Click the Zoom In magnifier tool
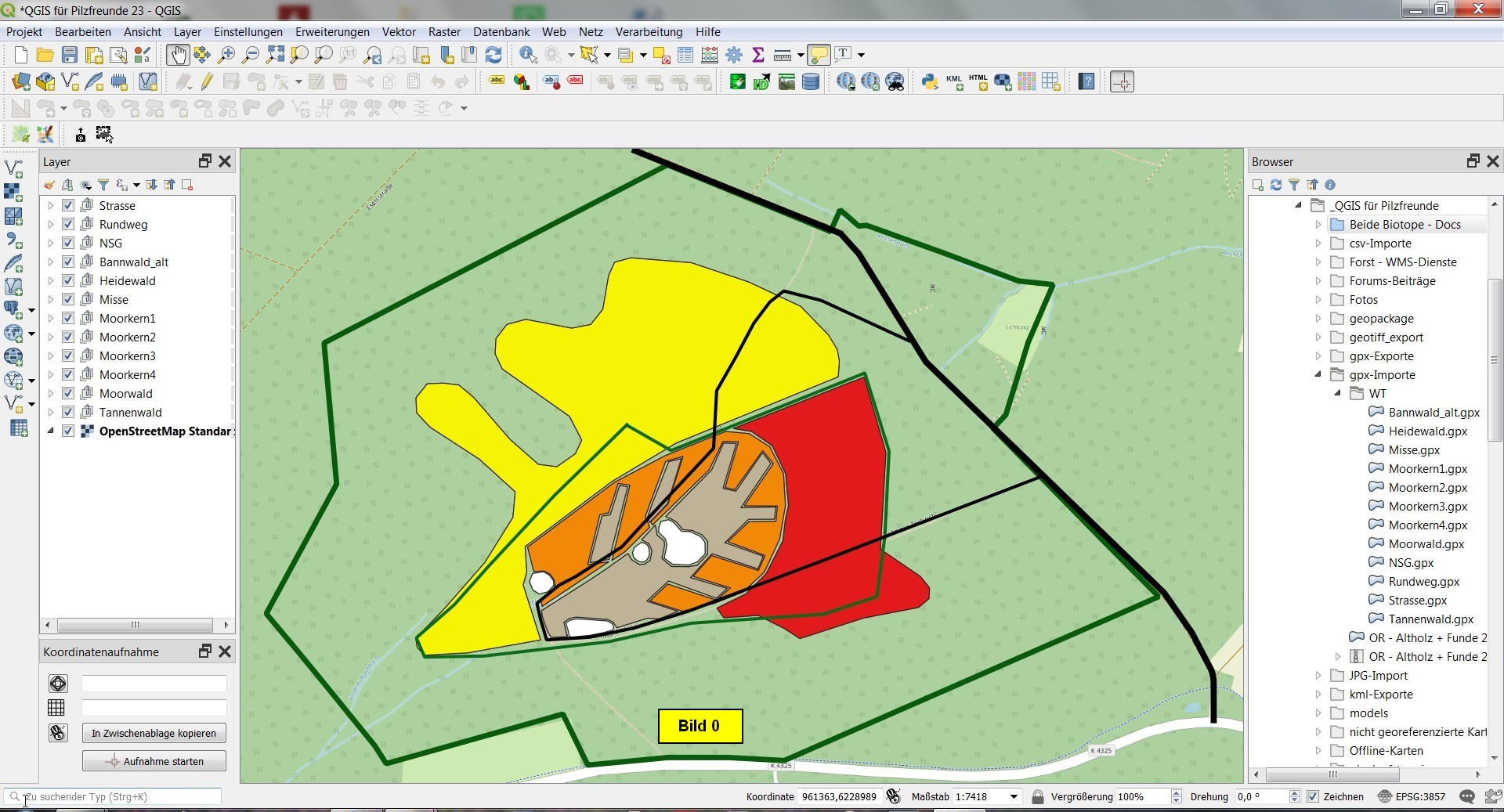1504x812 pixels. pos(226,55)
